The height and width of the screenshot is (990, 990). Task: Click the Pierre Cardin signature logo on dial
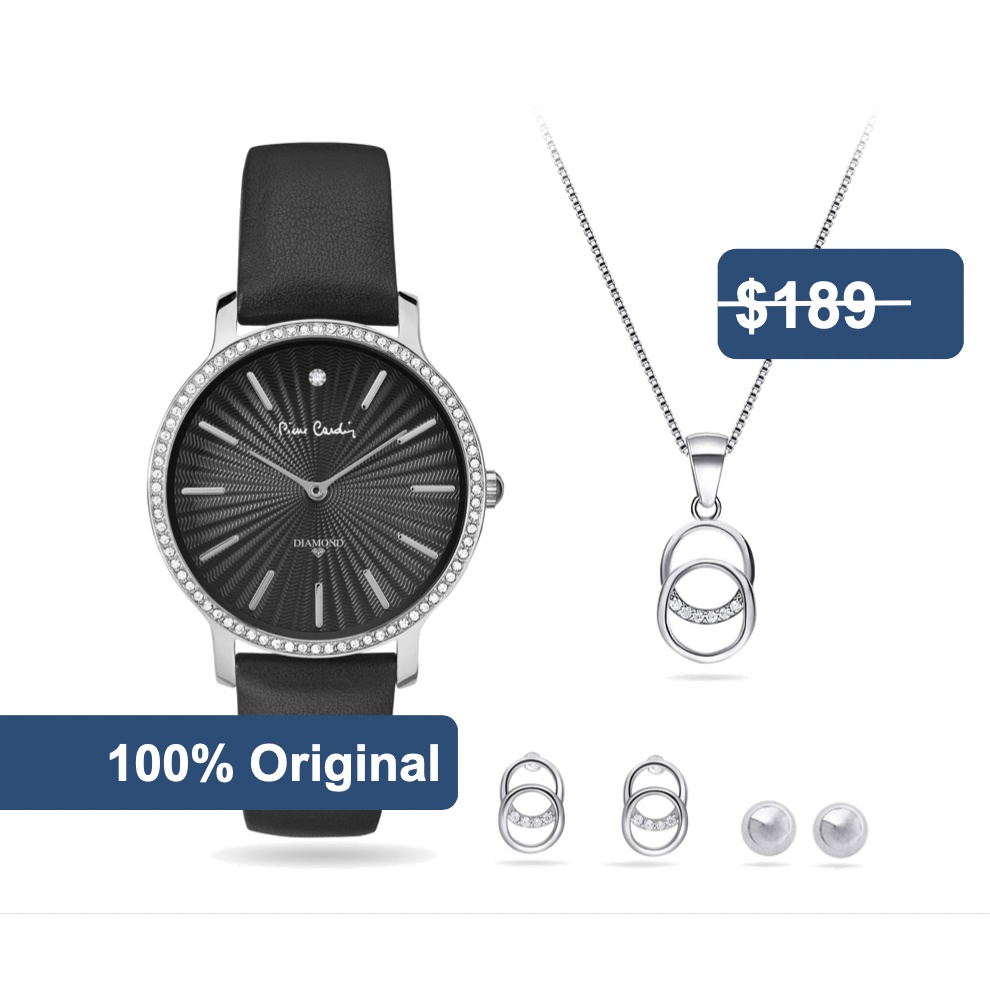click(x=318, y=429)
